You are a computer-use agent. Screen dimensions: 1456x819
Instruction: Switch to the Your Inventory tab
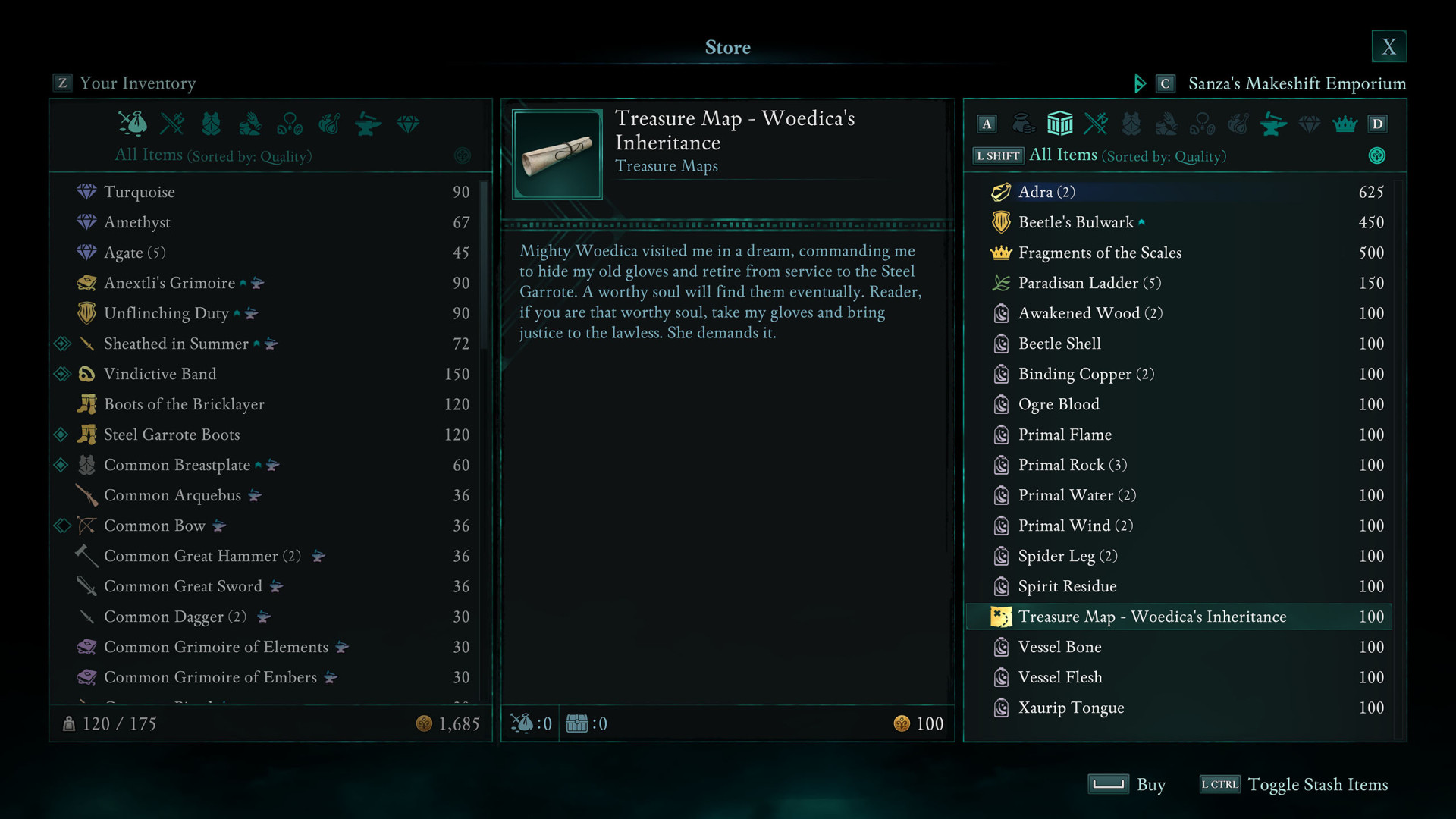click(124, 83)
